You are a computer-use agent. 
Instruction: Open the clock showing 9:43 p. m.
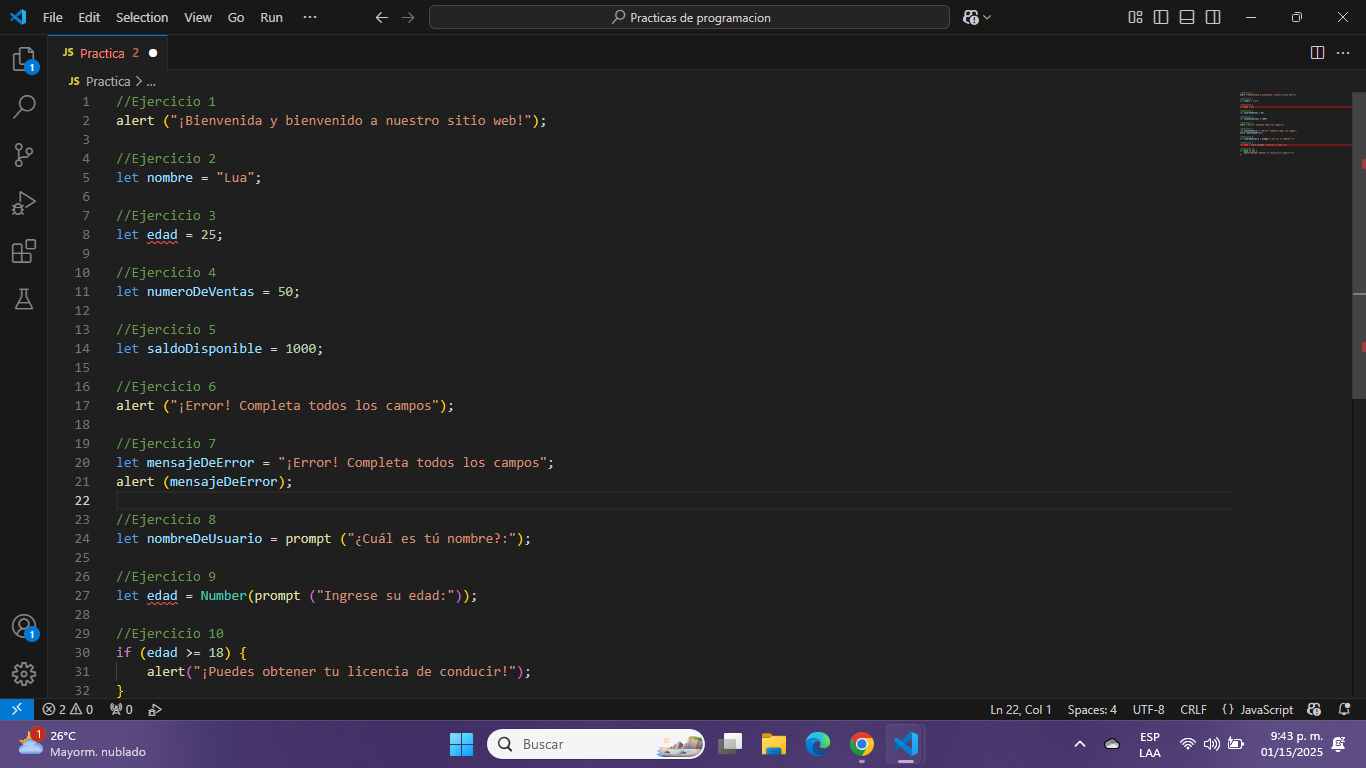[x=1292, y=744]
